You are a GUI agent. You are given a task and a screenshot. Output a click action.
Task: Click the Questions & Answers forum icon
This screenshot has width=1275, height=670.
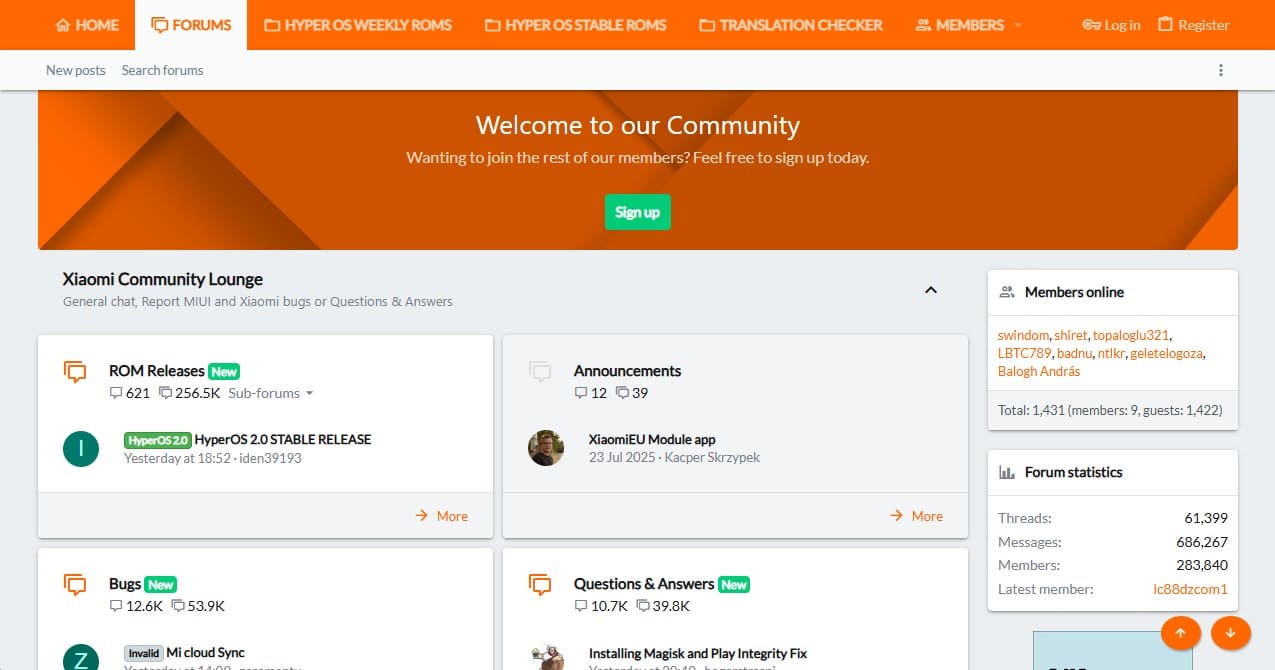(540, 585)
